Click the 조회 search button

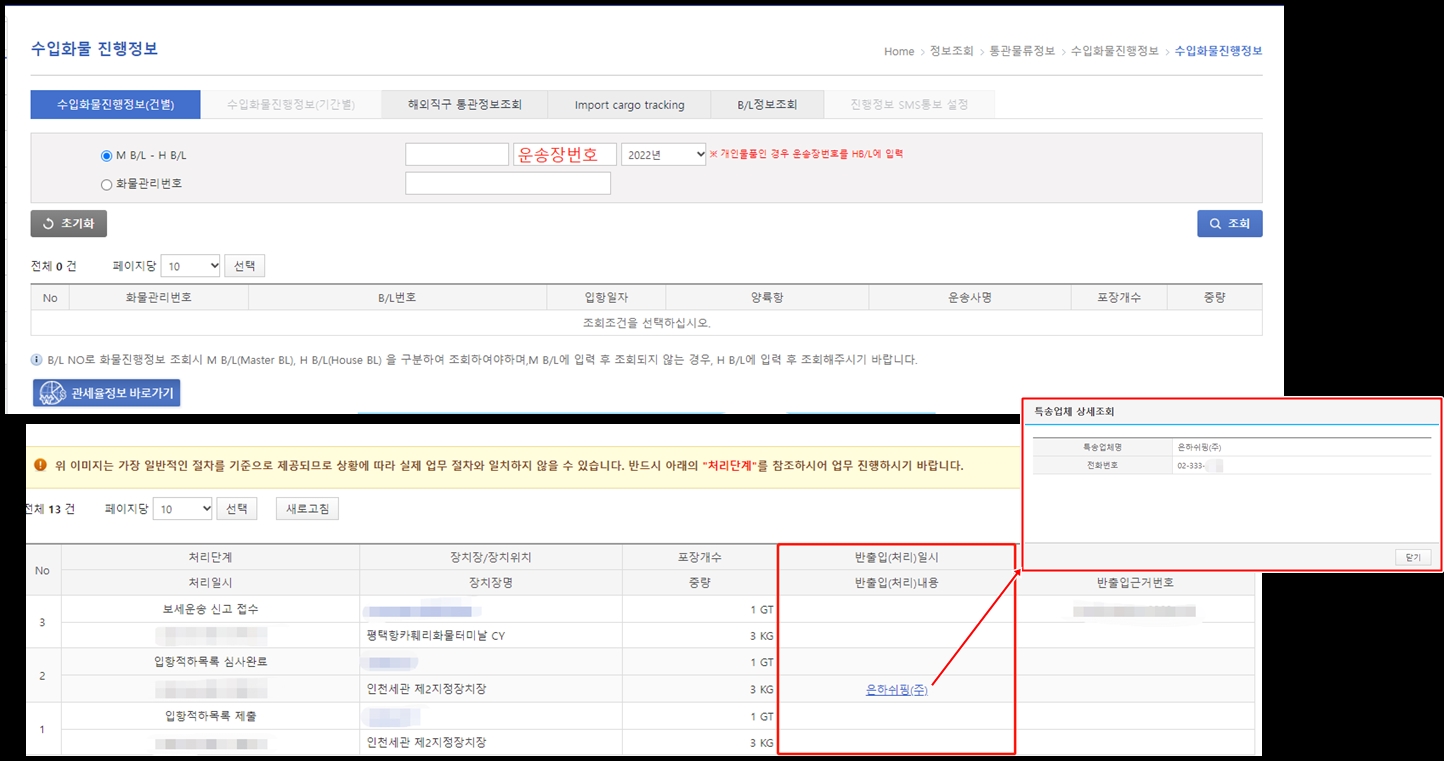point(1230,224)
